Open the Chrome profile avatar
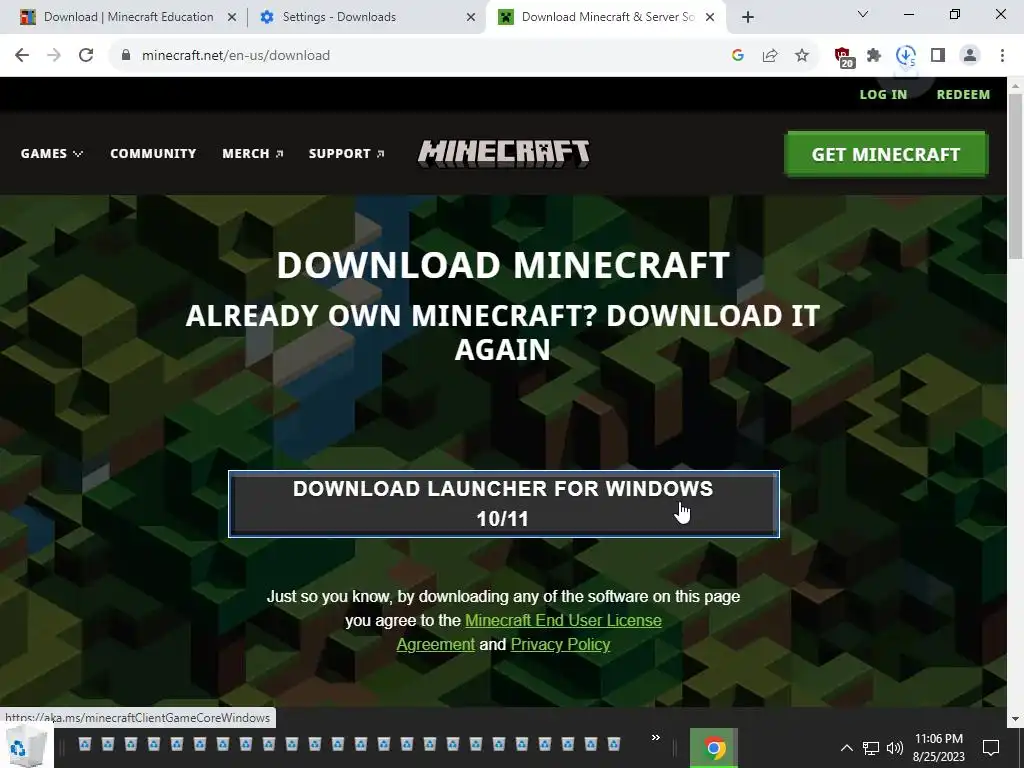This screenshot has height=768, width=1024. click(970, 56)
